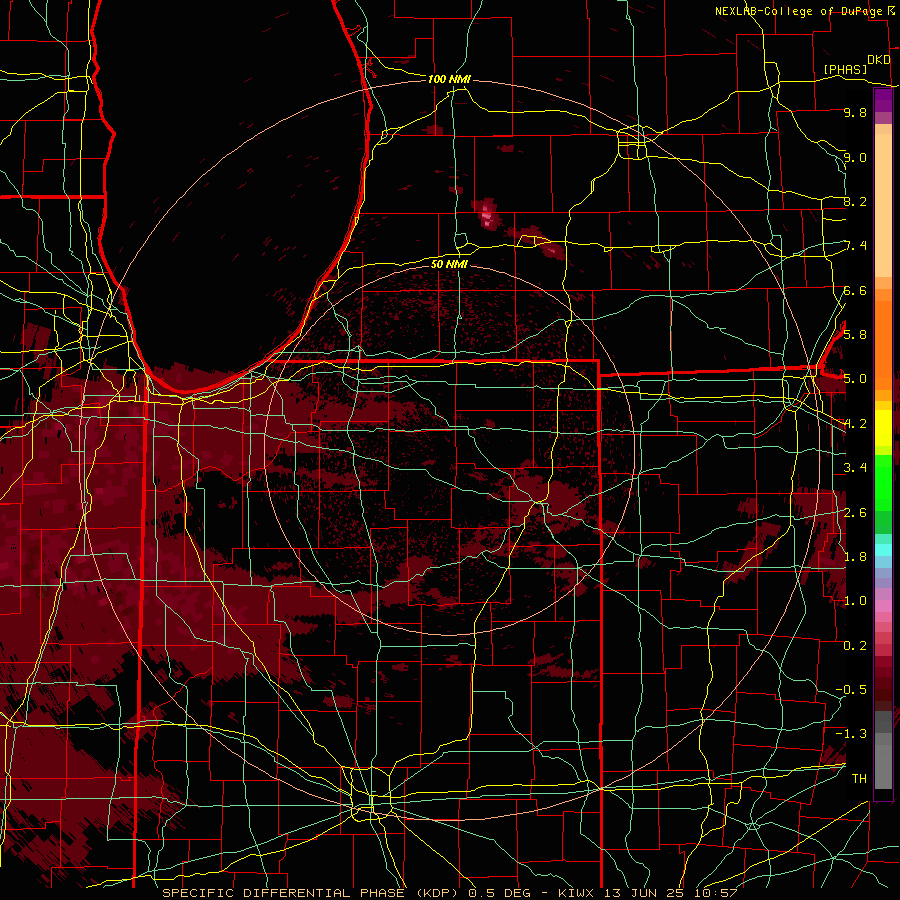Click the DKD label above the color scale
The image size is (900, 900).
pyautogui.click(x=879, y=60)
